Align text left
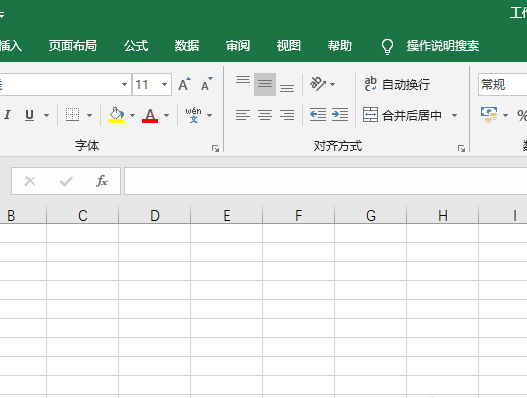Image resolution: width=527 pixels, height=398 pixels. [x=243, y=115]
